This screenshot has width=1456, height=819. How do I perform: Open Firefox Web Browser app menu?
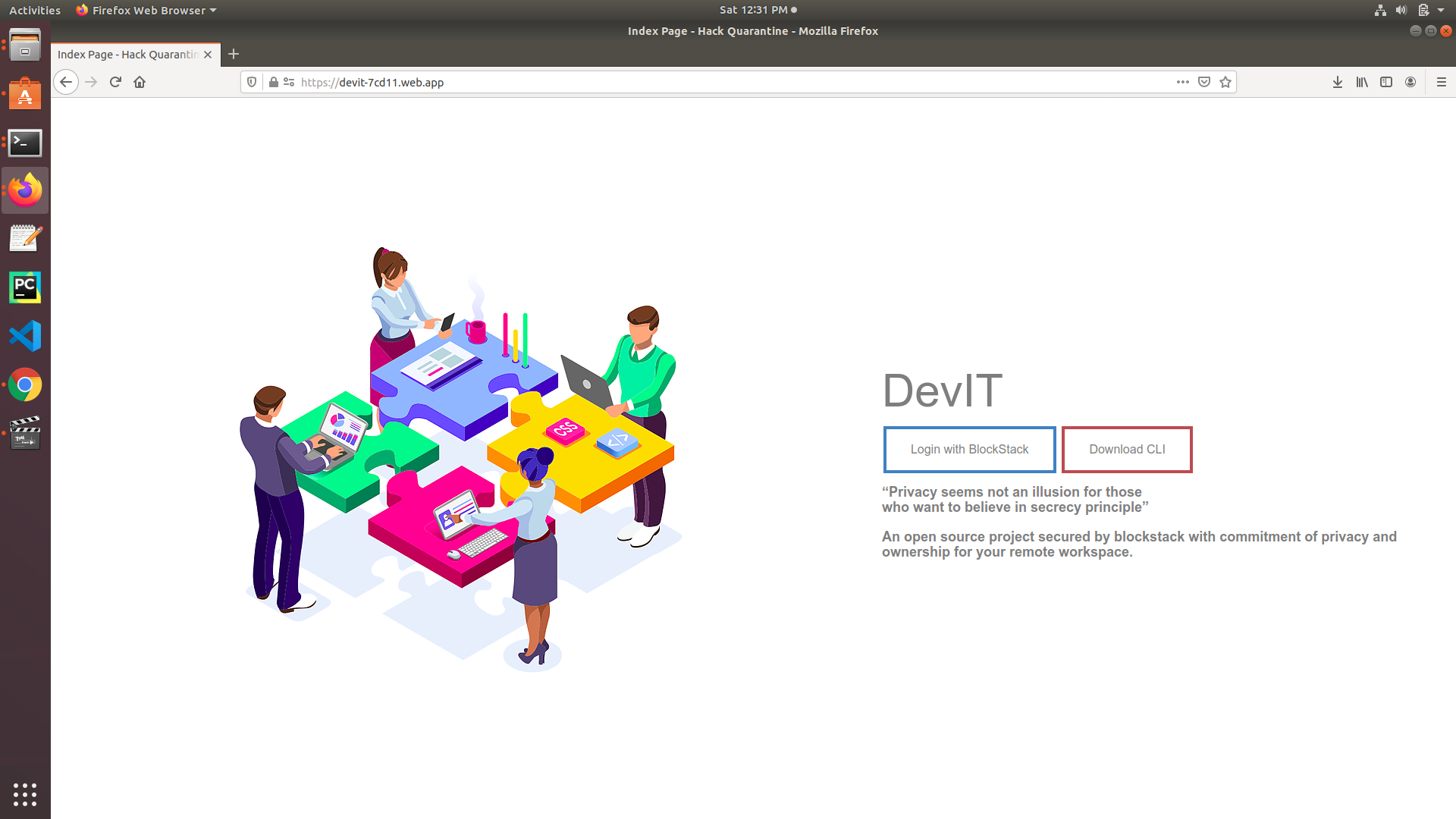click(146, 10)
